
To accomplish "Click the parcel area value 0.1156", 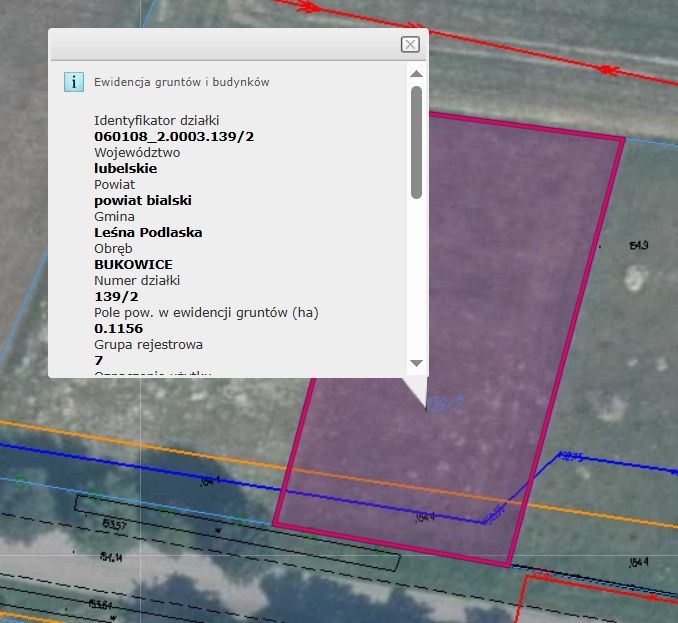I will (x=118, y=328).
